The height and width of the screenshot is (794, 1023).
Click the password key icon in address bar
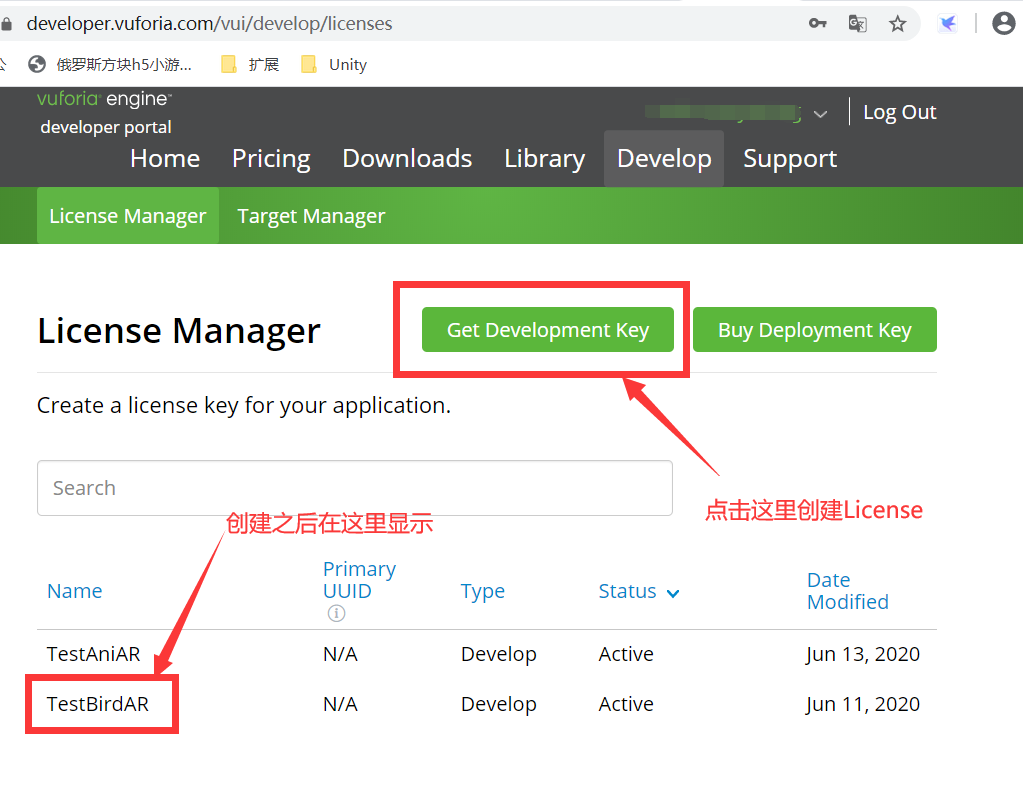click(x=817, y=23)
